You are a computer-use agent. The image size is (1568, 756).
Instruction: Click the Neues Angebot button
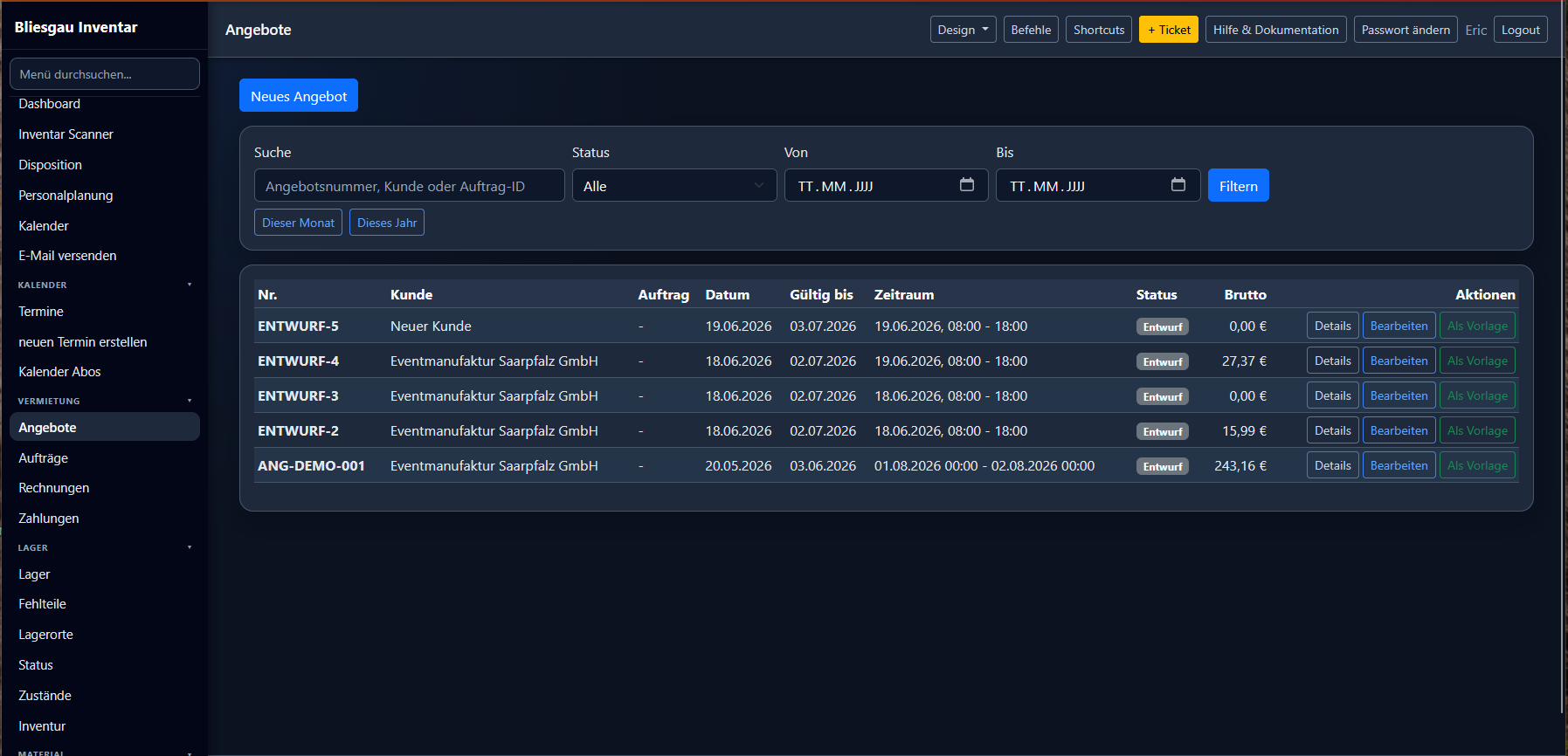pyautogui.click(x=299, y=96)
